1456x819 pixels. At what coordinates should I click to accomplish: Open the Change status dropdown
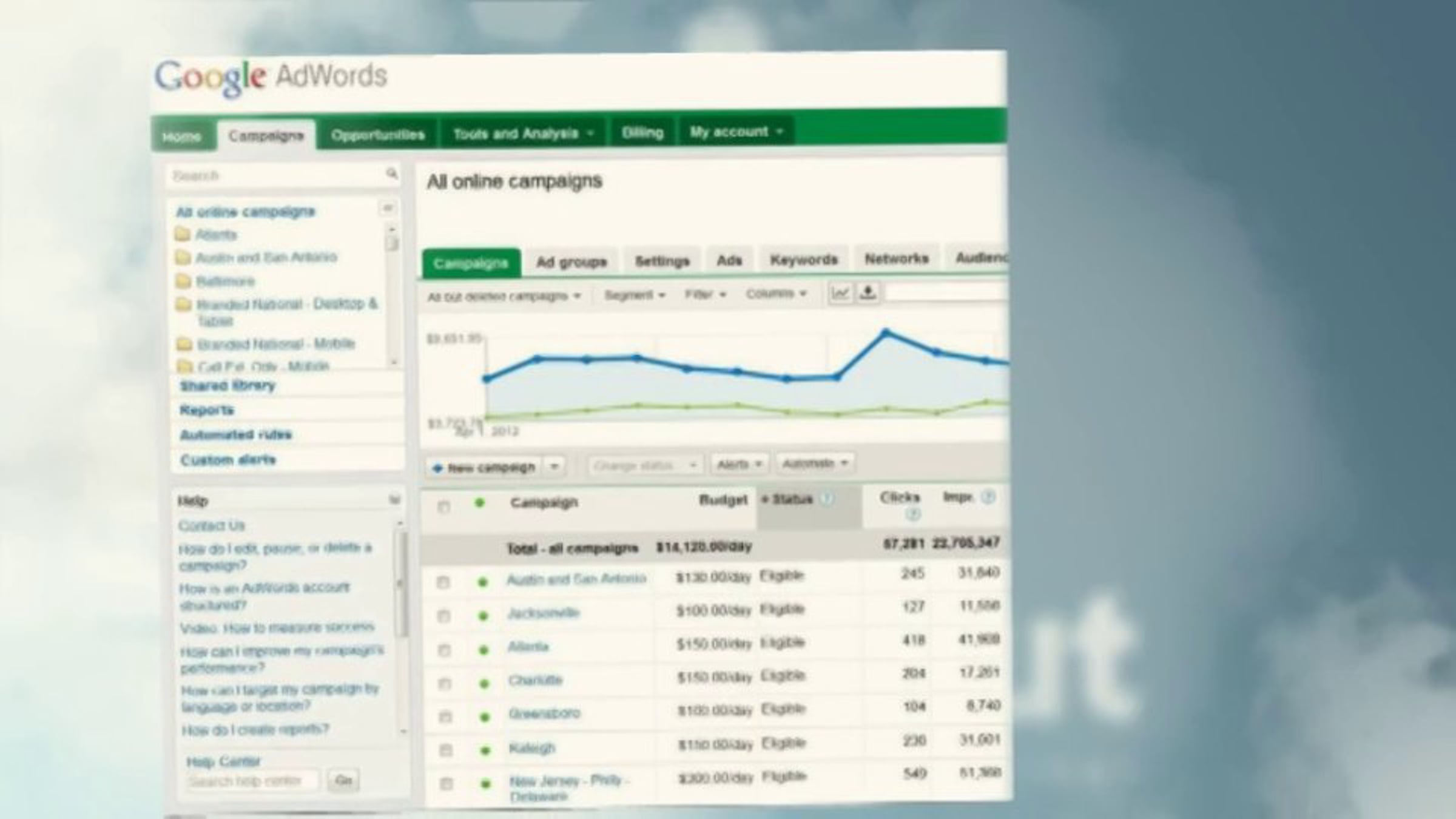pos(645,465)
